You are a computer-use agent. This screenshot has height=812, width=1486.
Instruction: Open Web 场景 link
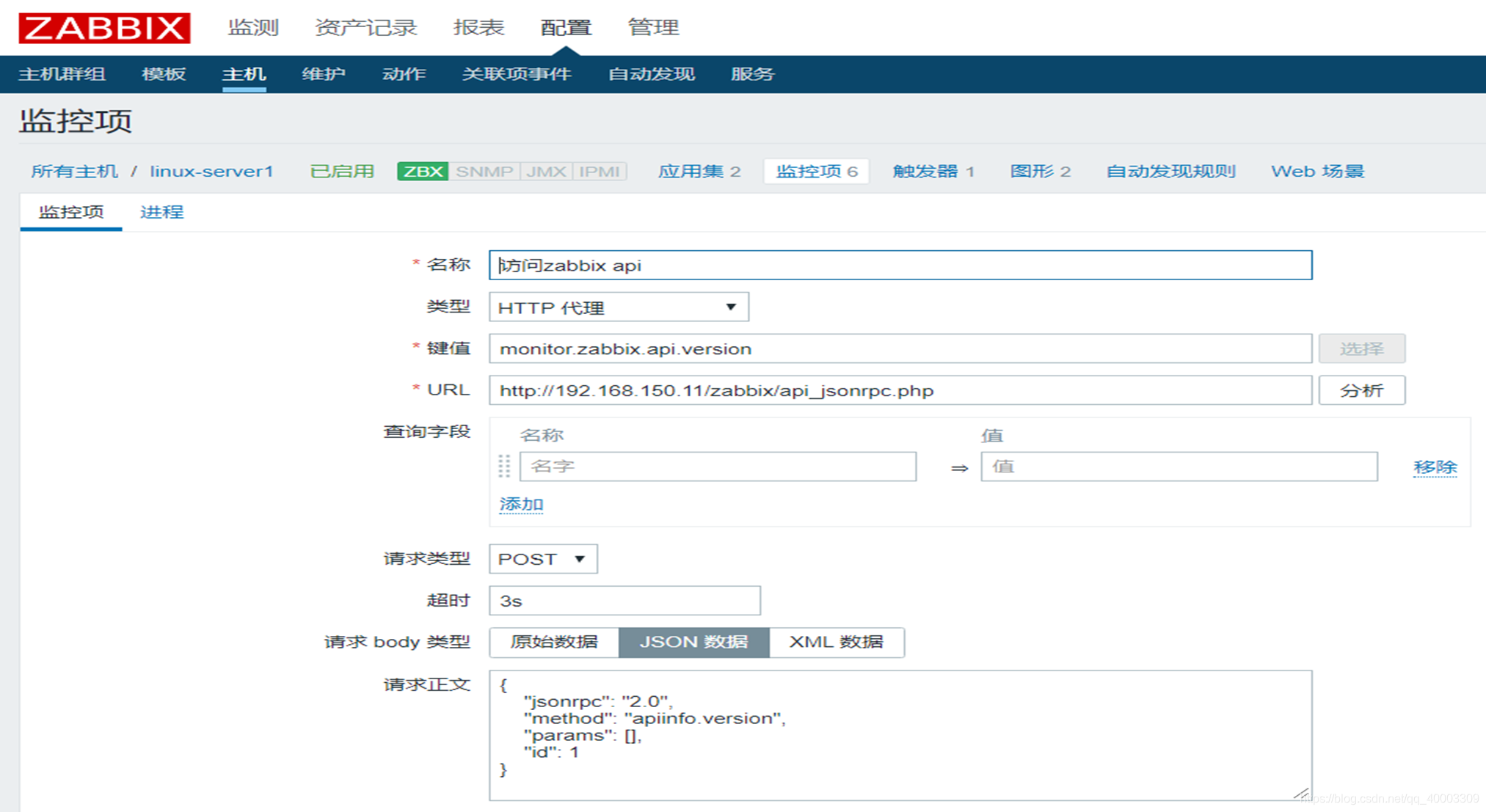click(1318, 172)
